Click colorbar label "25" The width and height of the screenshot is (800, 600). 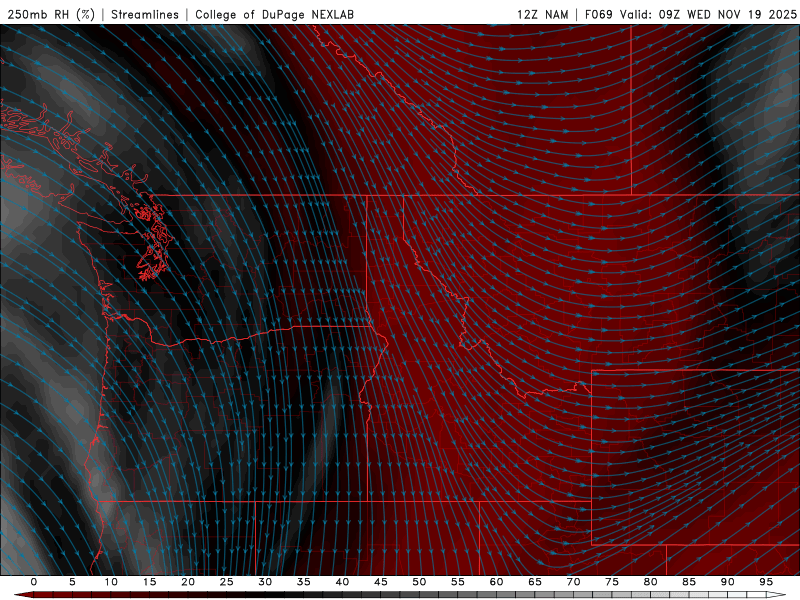(x=227, y=582)
